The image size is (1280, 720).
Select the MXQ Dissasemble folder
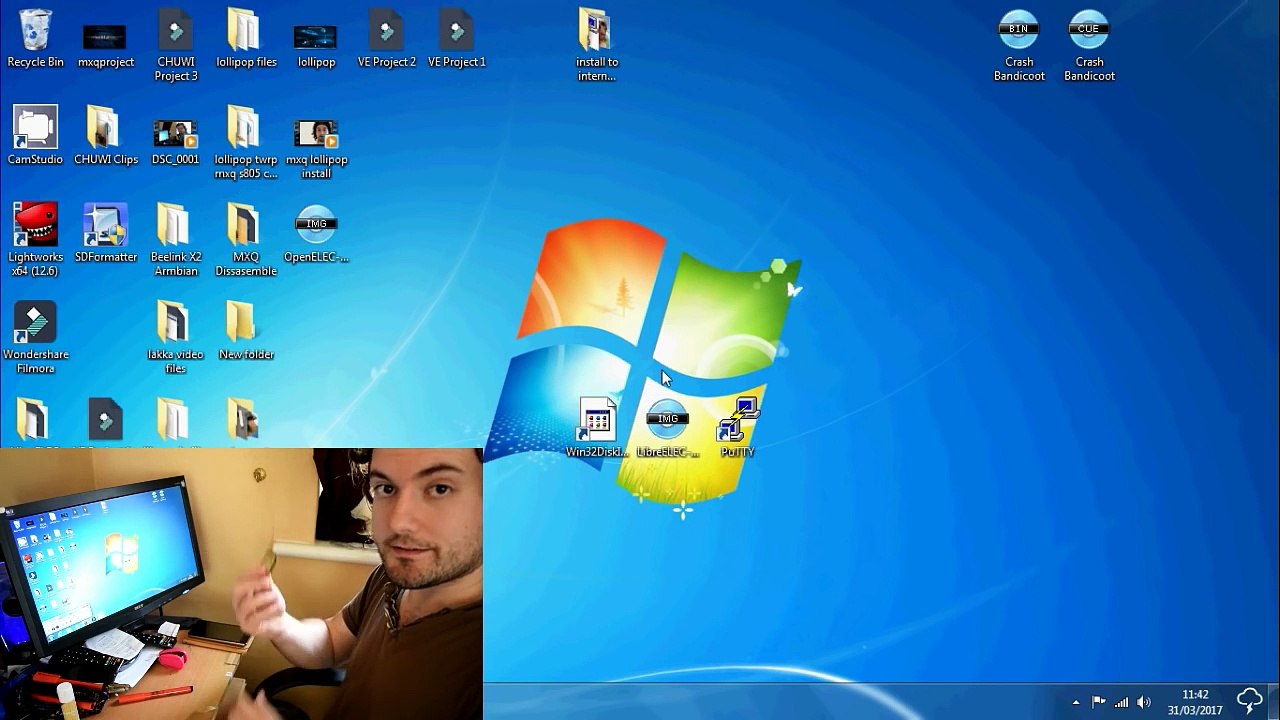pos(246,240)
